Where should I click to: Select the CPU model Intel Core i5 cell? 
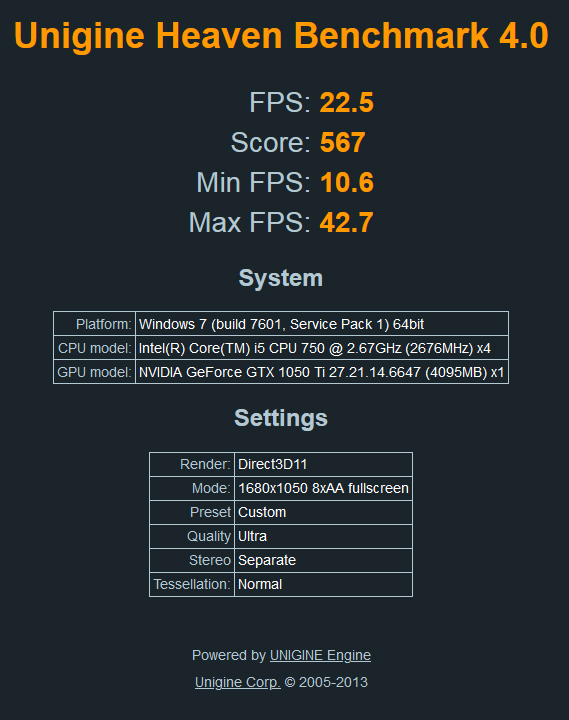click(x=322, y=348)
